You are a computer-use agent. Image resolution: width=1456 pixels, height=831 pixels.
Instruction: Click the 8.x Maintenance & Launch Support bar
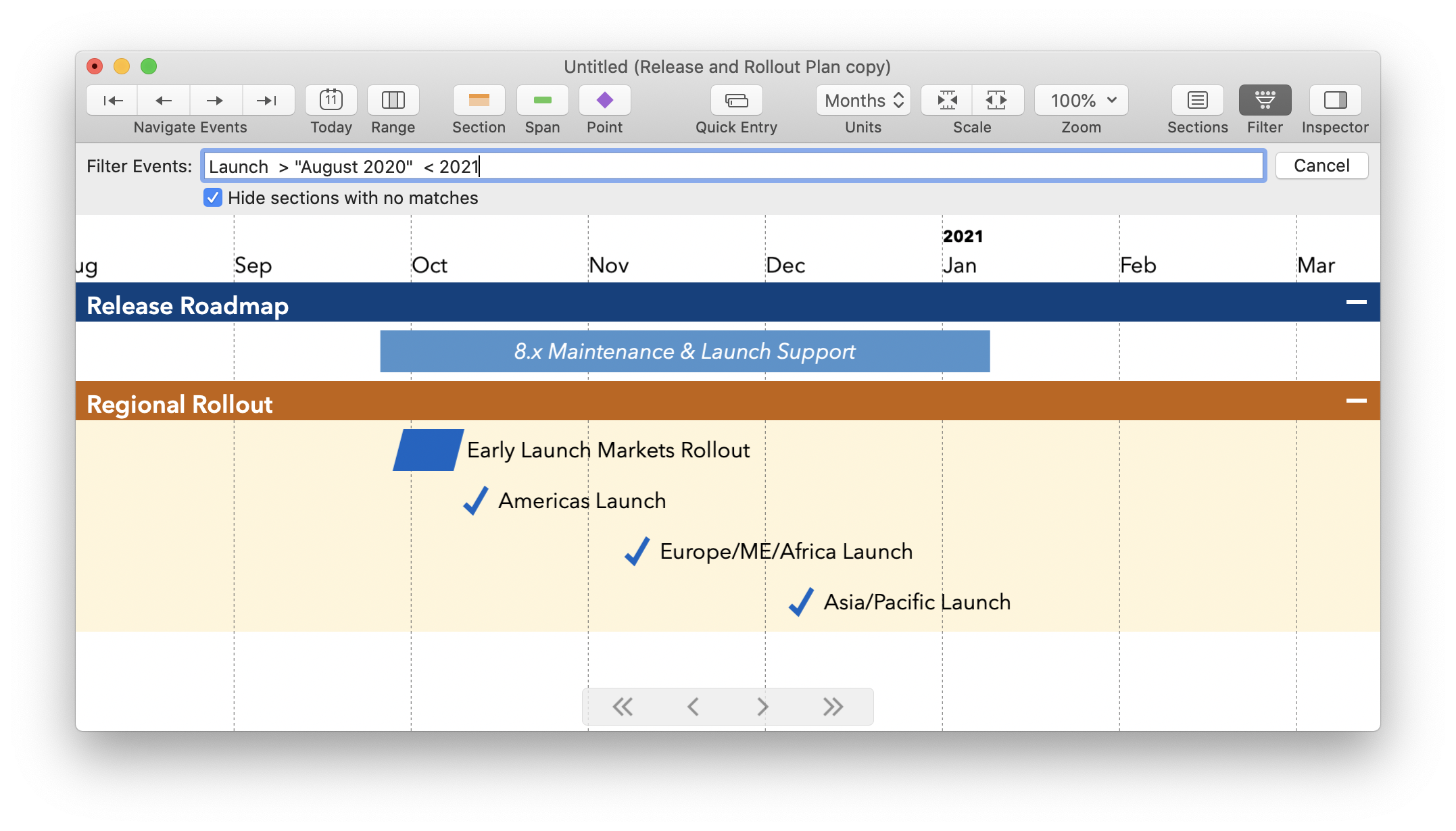pos(684,351)
